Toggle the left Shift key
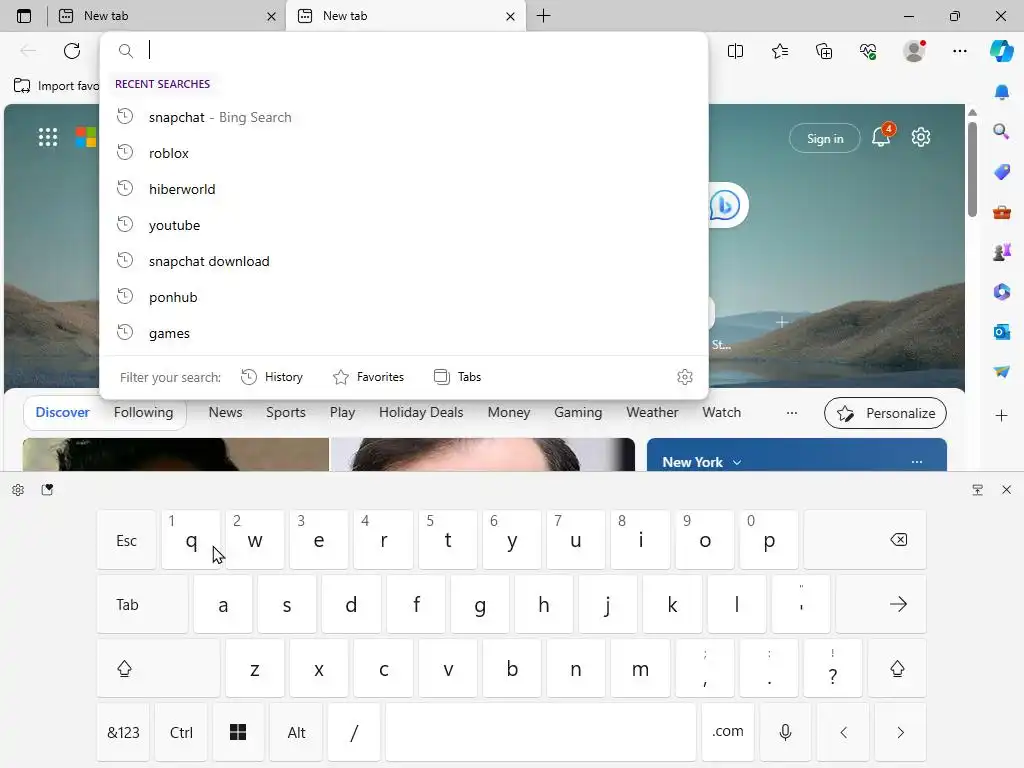 [158, 668]
